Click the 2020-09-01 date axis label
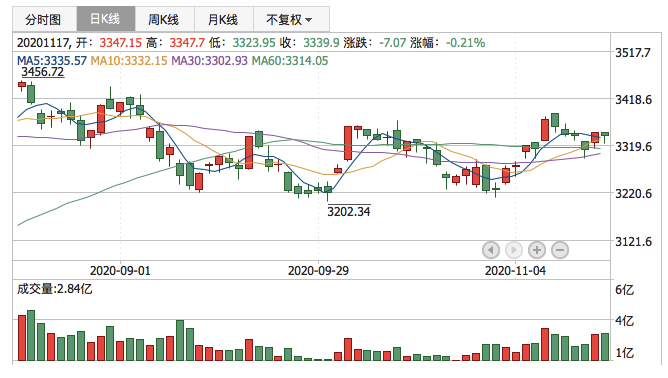Image resolution: width=668 pixels, height=378 pixels. [x=120, y=271]
